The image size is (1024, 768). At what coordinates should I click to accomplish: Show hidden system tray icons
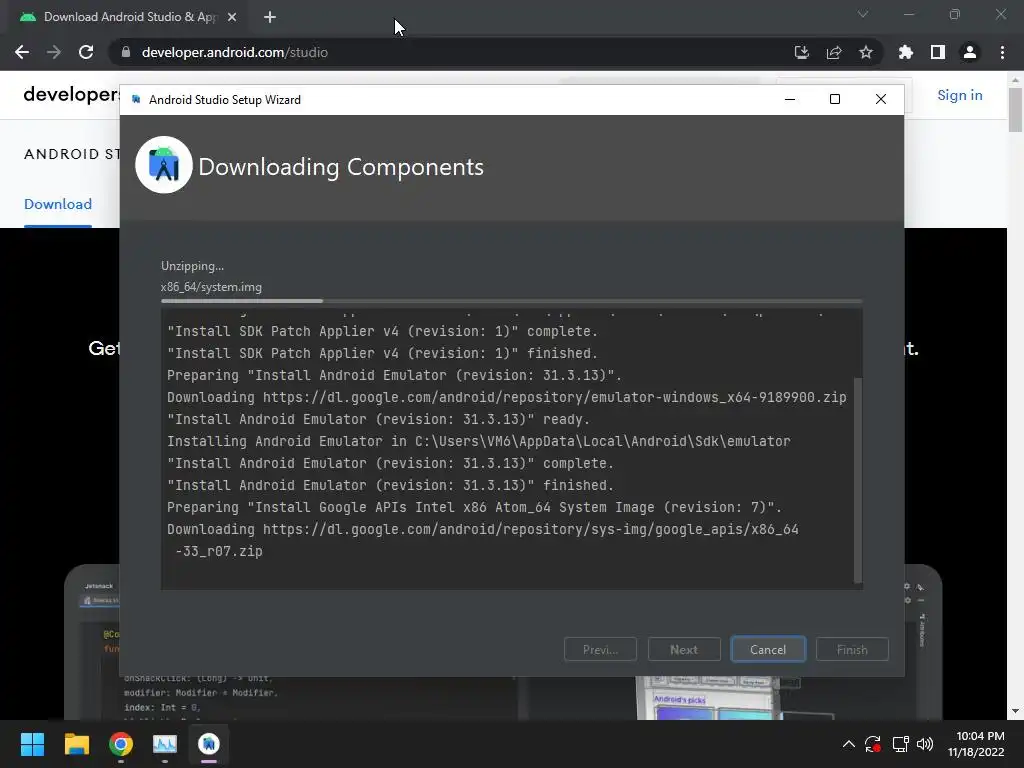(x=848, y=744)
